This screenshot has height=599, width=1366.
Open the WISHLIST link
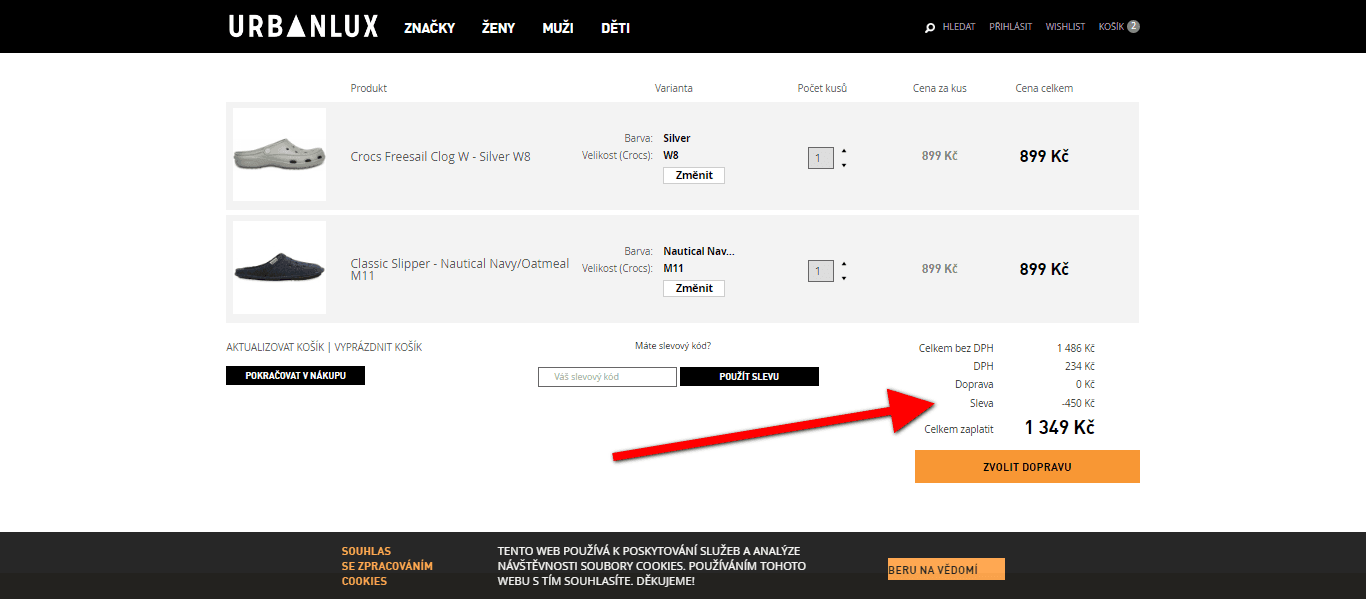click(1065, 27)
